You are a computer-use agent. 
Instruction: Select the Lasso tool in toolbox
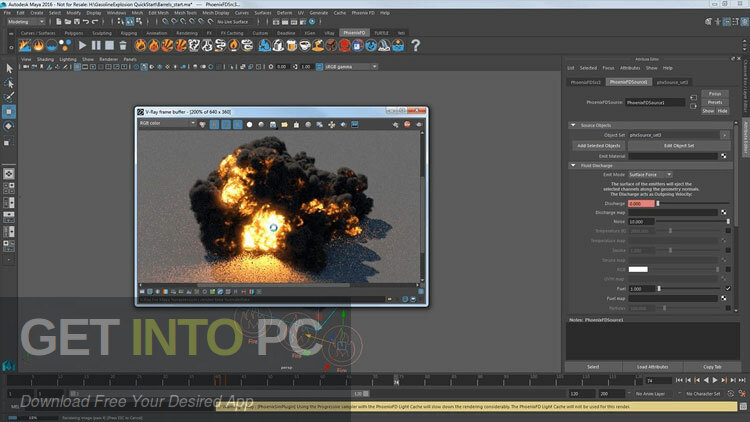9,83
